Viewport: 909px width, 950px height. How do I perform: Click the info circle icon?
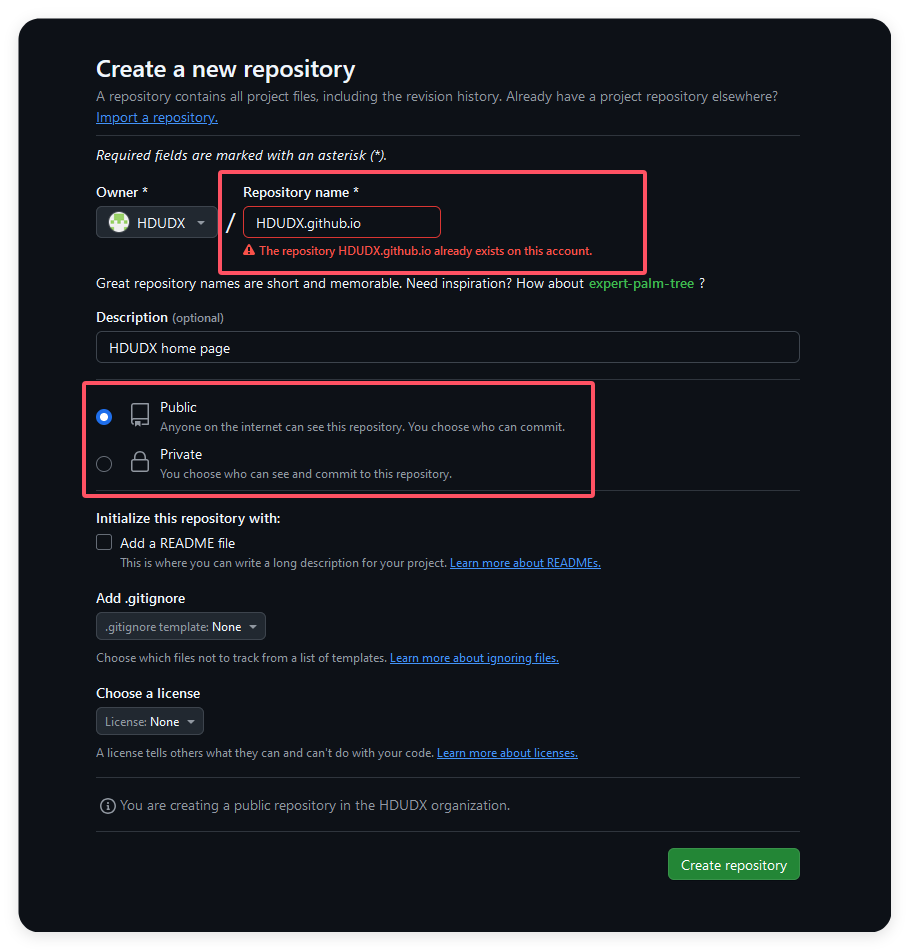[x=107, y=805]
